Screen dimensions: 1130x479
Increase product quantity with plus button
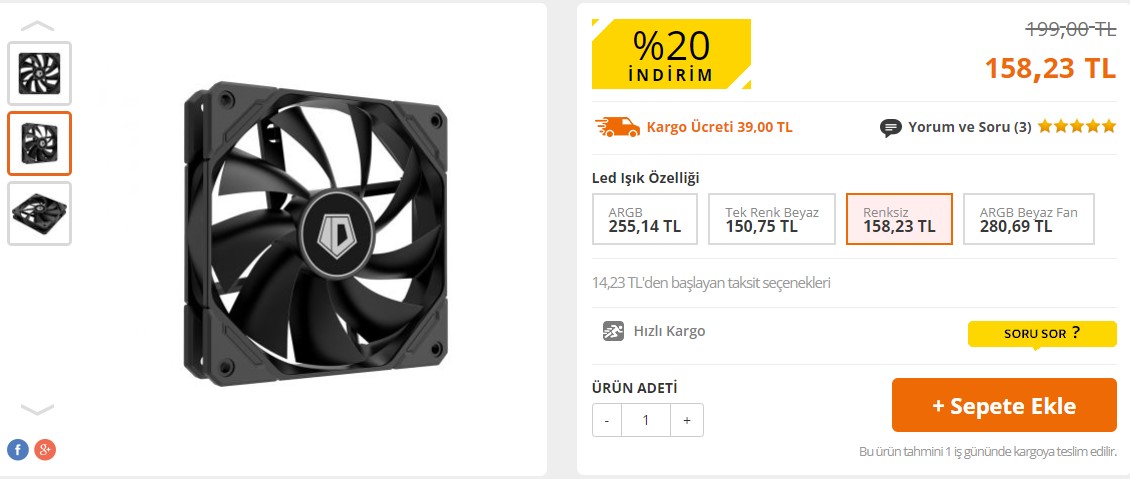[x=687, y=420]
